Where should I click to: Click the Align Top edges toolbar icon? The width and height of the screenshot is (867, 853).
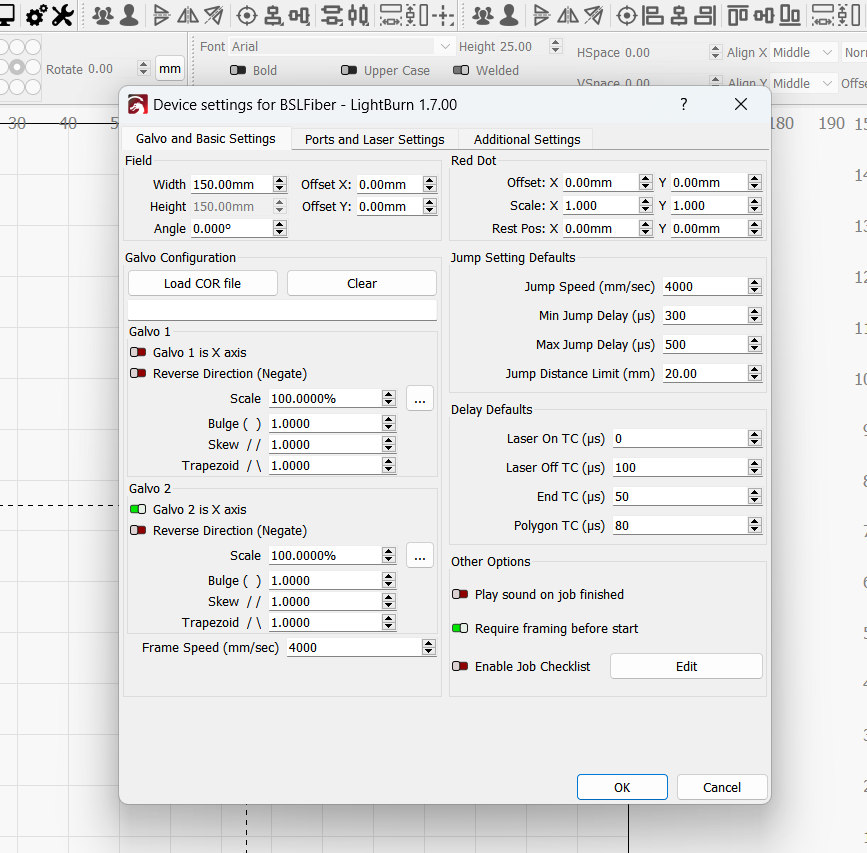738,15
